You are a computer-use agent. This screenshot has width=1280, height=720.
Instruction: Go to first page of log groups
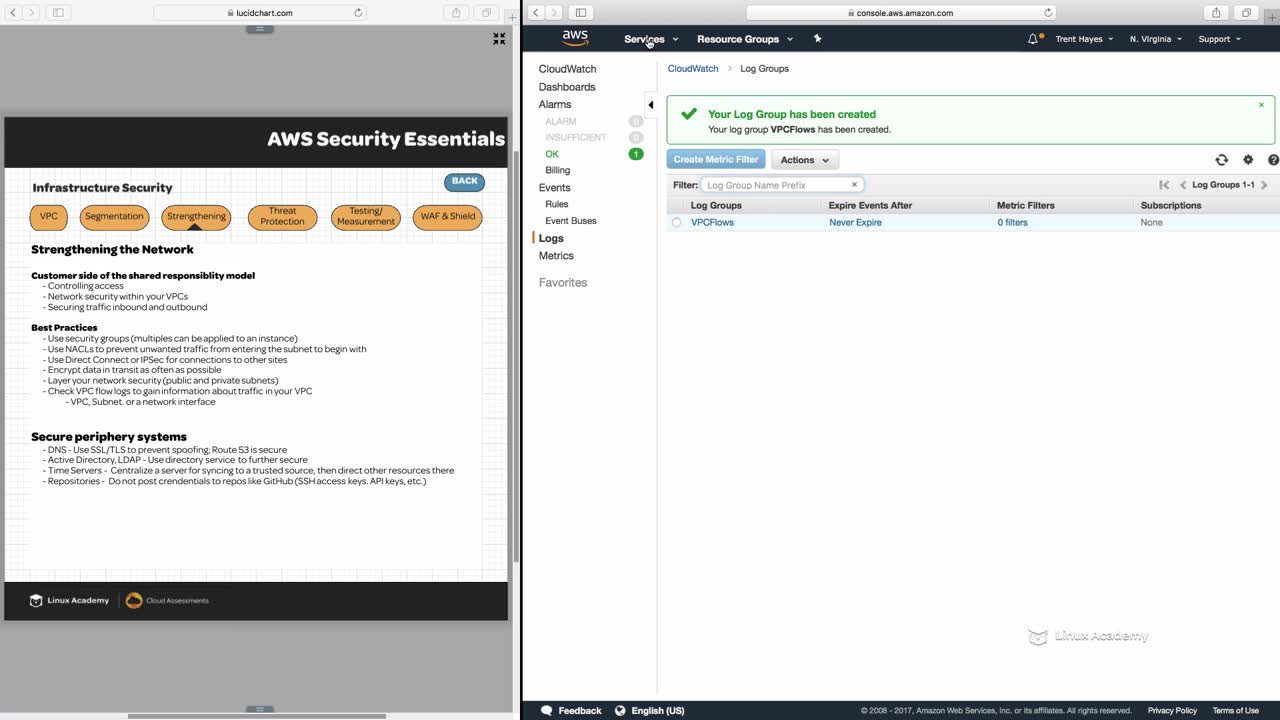(1164, 185)
